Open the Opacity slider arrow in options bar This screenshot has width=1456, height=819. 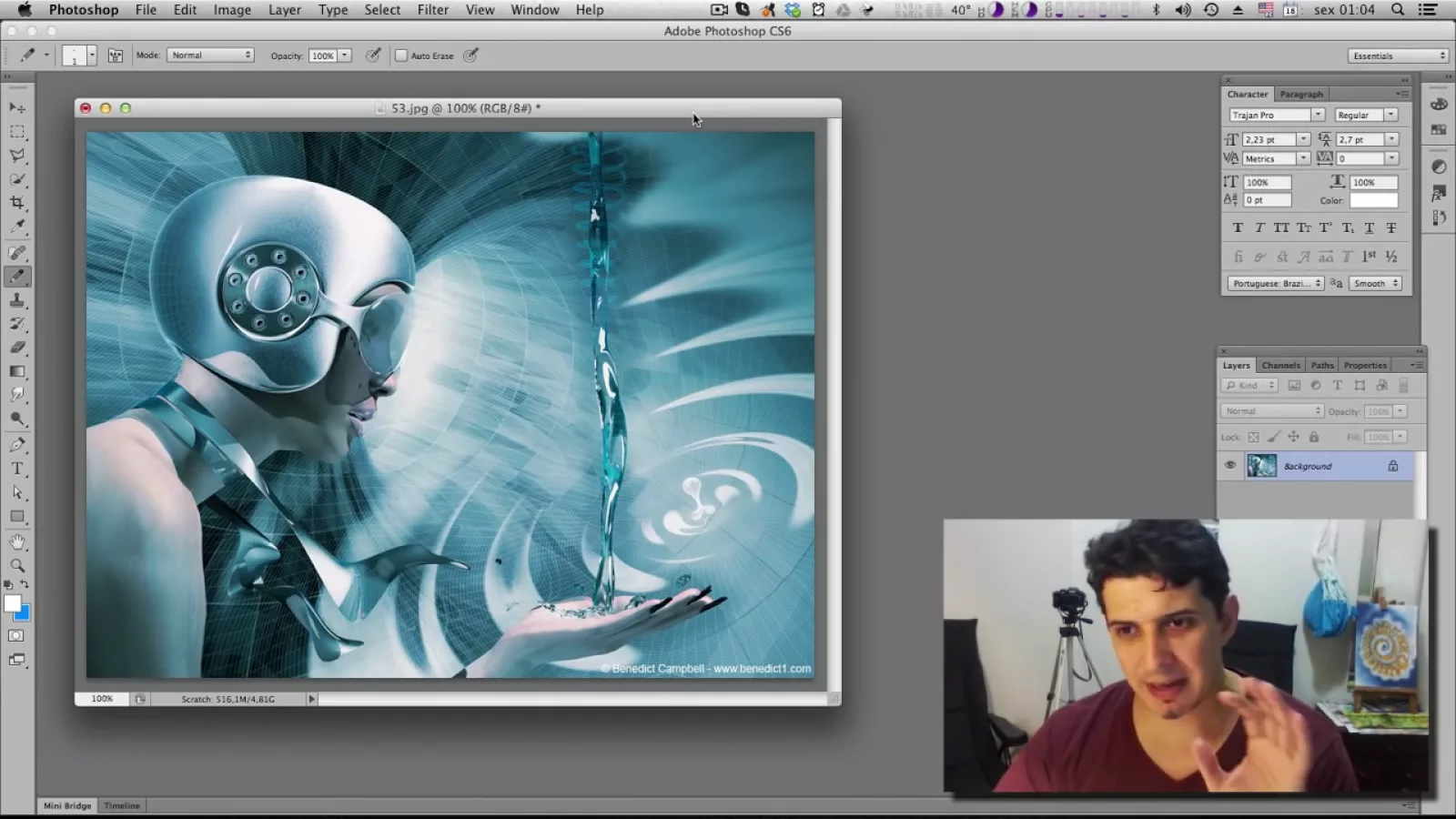pos(345,56)
